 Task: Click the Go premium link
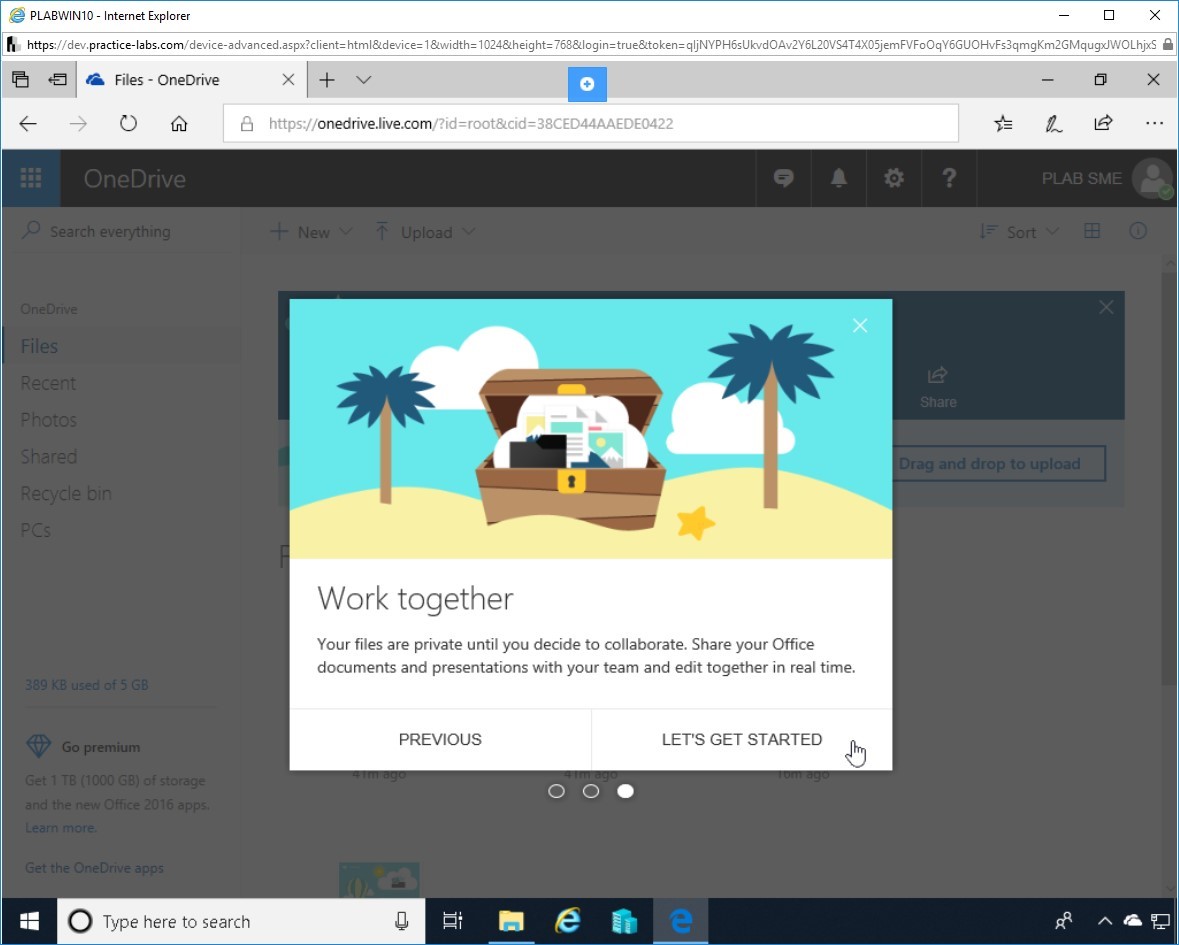coord(101,747)
